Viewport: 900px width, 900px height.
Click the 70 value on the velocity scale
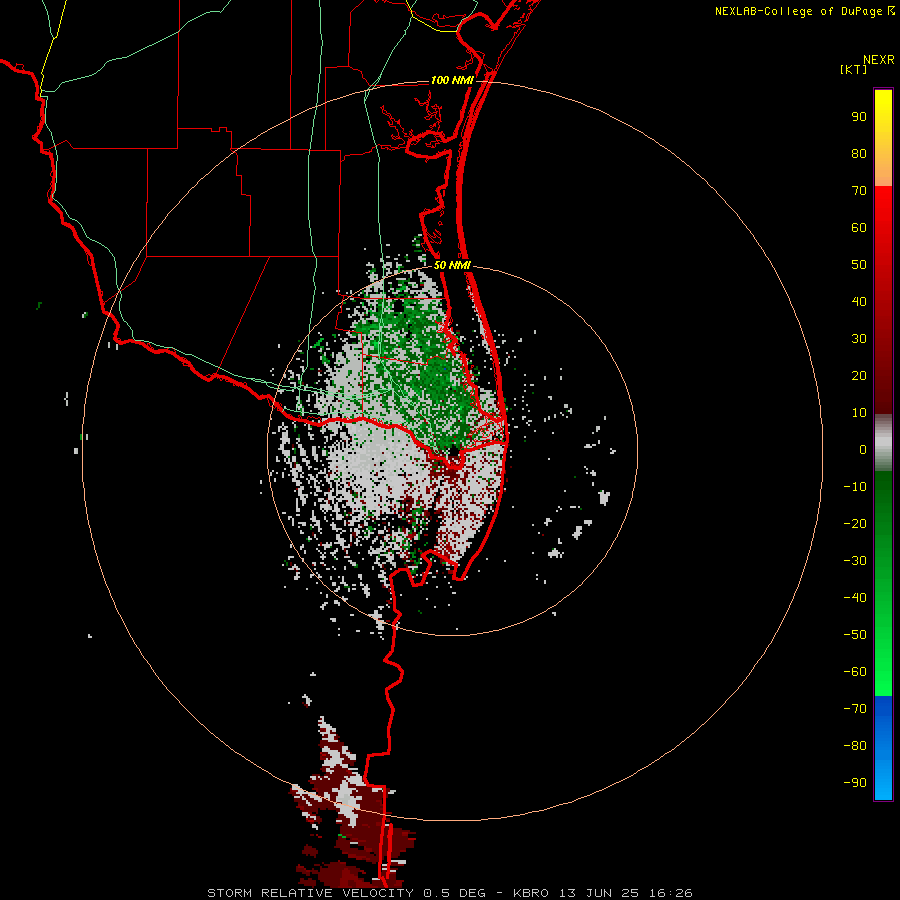[859, 191]
